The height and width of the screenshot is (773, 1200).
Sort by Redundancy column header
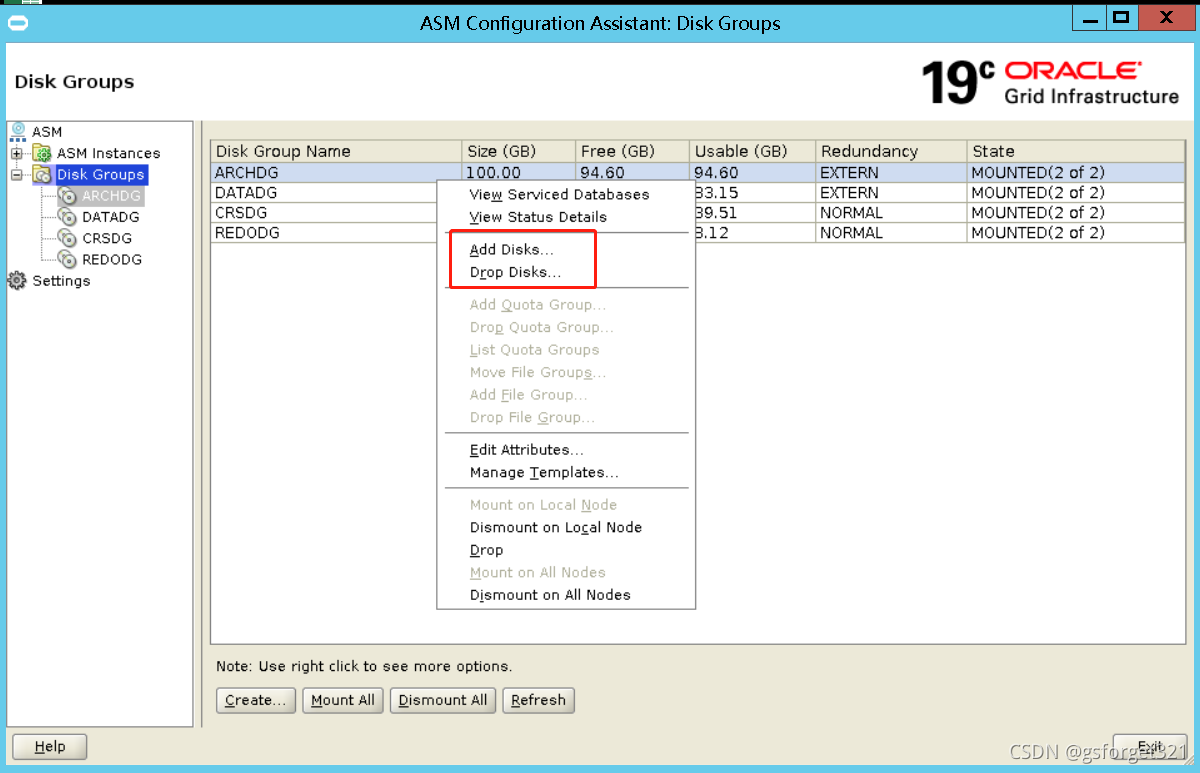point(891,151)
